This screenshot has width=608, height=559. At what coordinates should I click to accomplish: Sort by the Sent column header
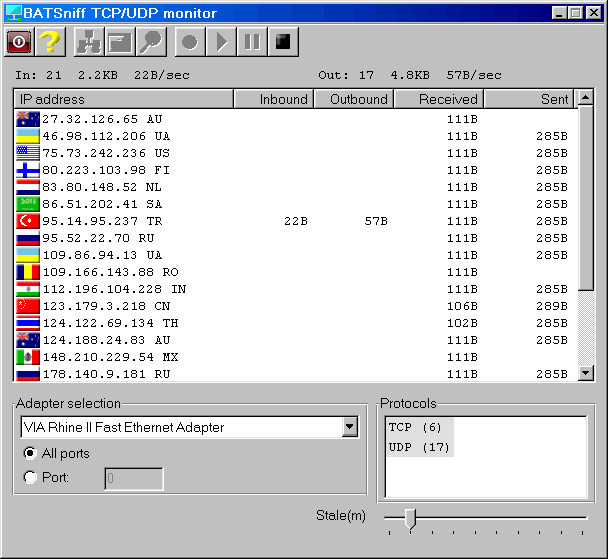point(529,99)
